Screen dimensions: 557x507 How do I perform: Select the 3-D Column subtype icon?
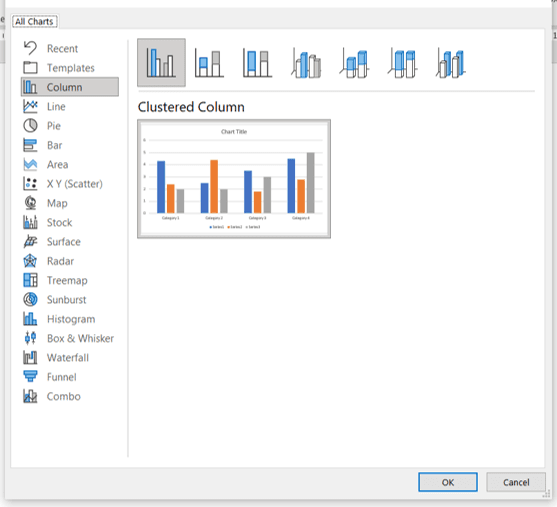[x=451, y=63]
